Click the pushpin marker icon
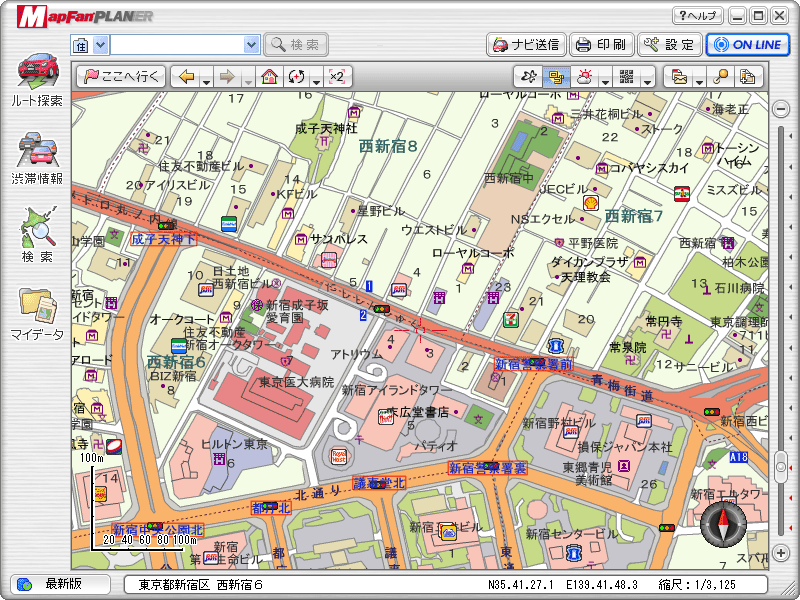This screenshot has height=600, width=800. (x=720, y=77)
